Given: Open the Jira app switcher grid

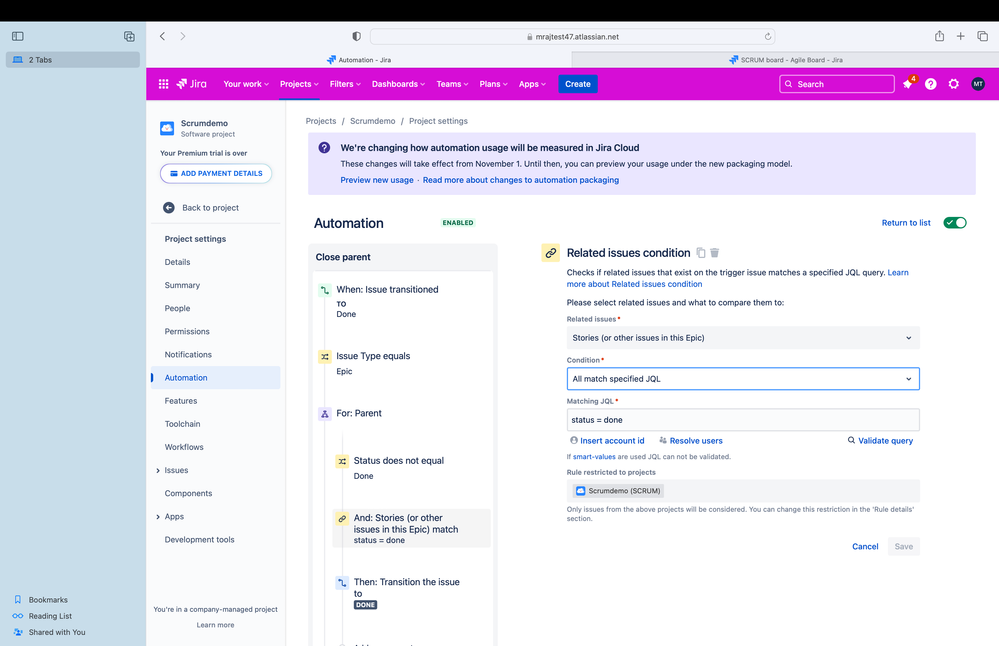Looking at the screenshot, I should 163,84.
